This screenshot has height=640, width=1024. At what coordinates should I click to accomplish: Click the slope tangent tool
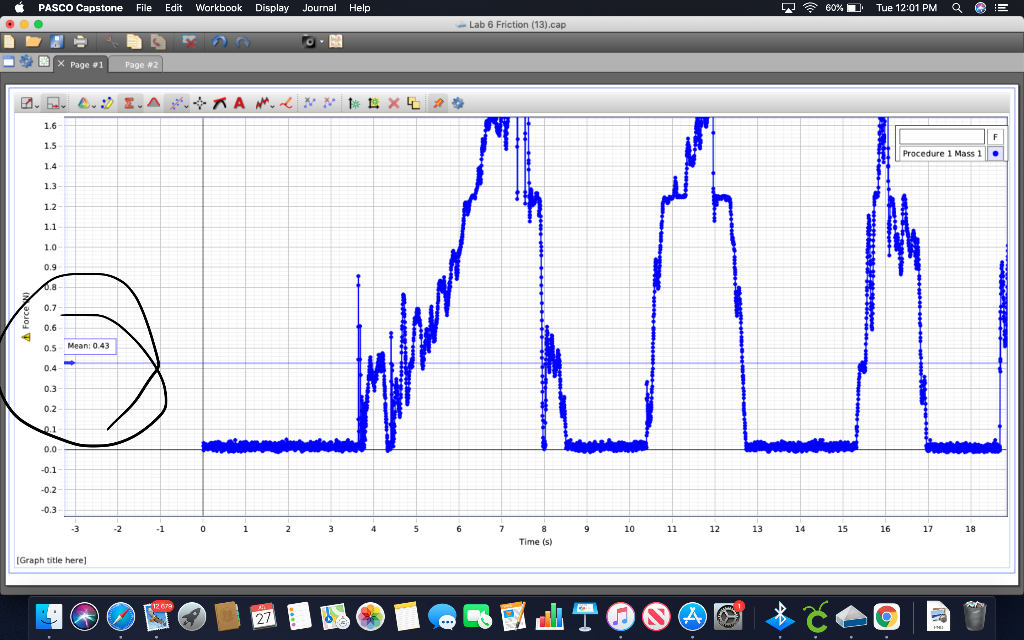coord(219,103)
